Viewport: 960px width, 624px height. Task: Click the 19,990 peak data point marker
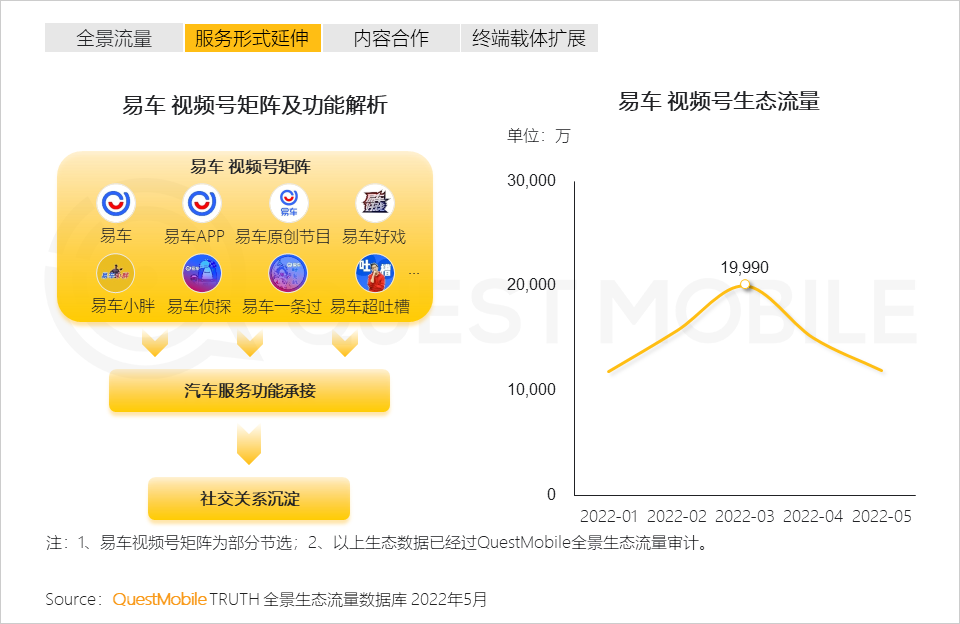[745, 284]
